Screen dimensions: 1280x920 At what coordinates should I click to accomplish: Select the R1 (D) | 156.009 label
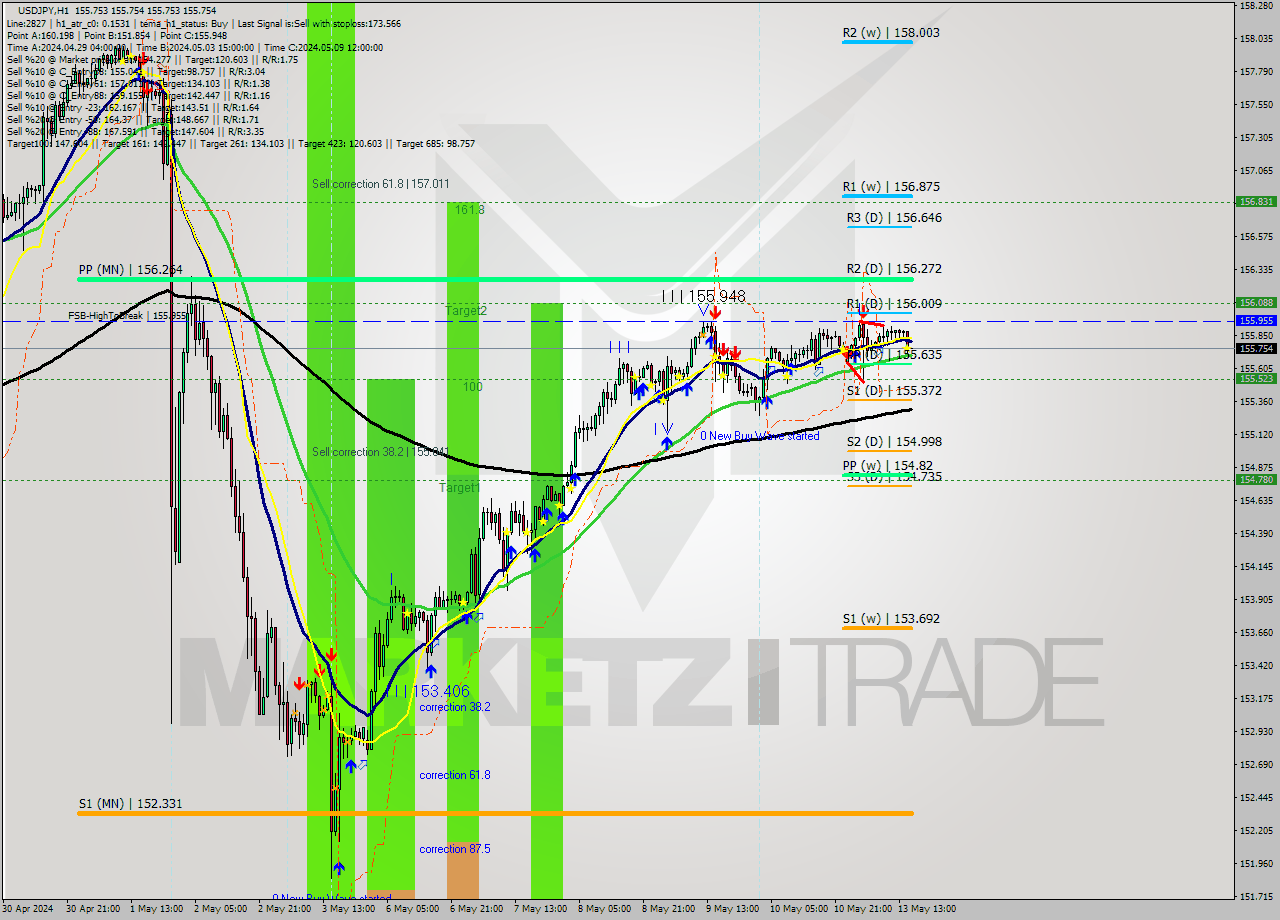pos(894,304)
